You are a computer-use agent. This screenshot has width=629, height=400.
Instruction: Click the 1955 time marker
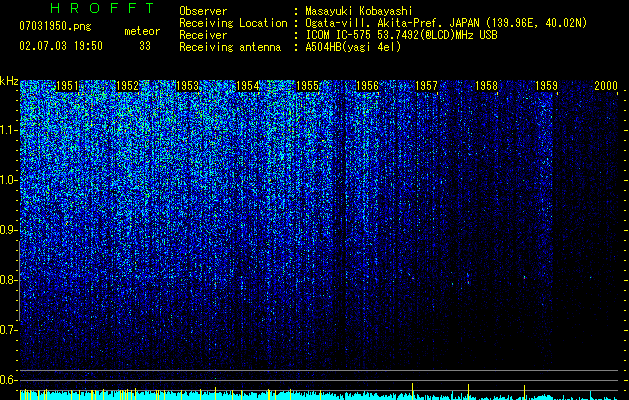pyautogui.click(x=307, y=86)
